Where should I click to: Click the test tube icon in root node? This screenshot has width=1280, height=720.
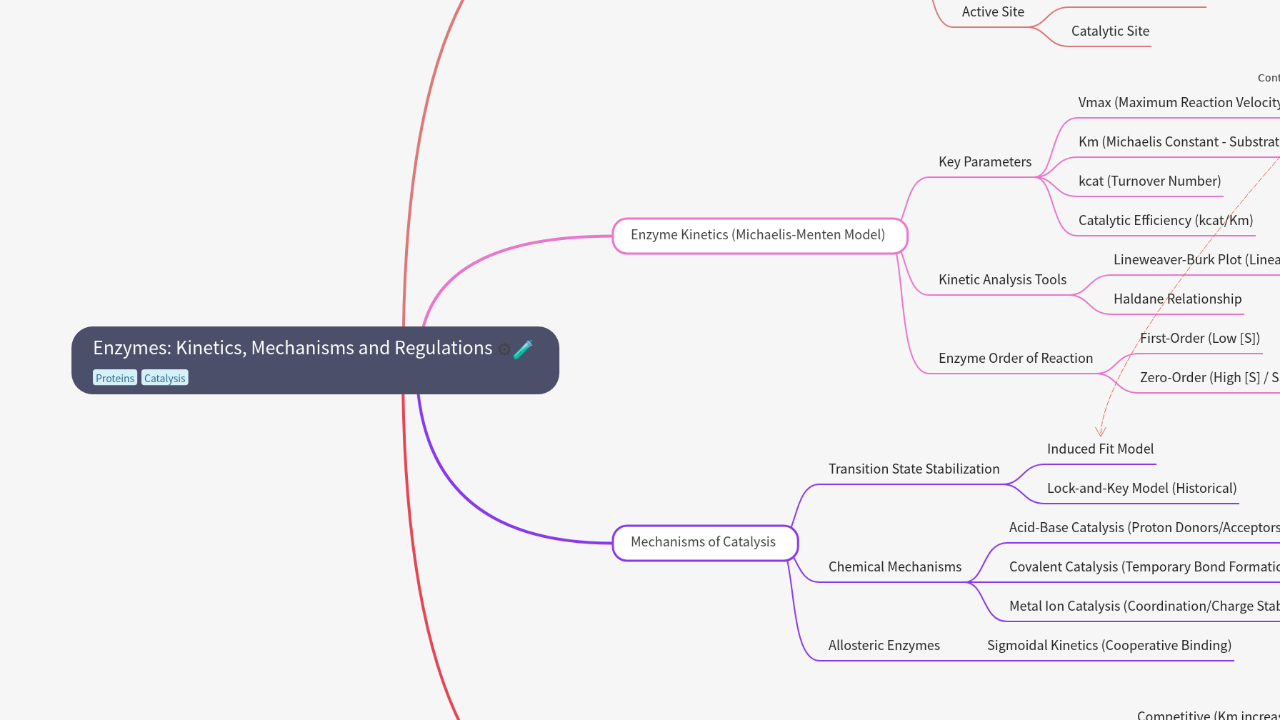click(x=523, y=349)
